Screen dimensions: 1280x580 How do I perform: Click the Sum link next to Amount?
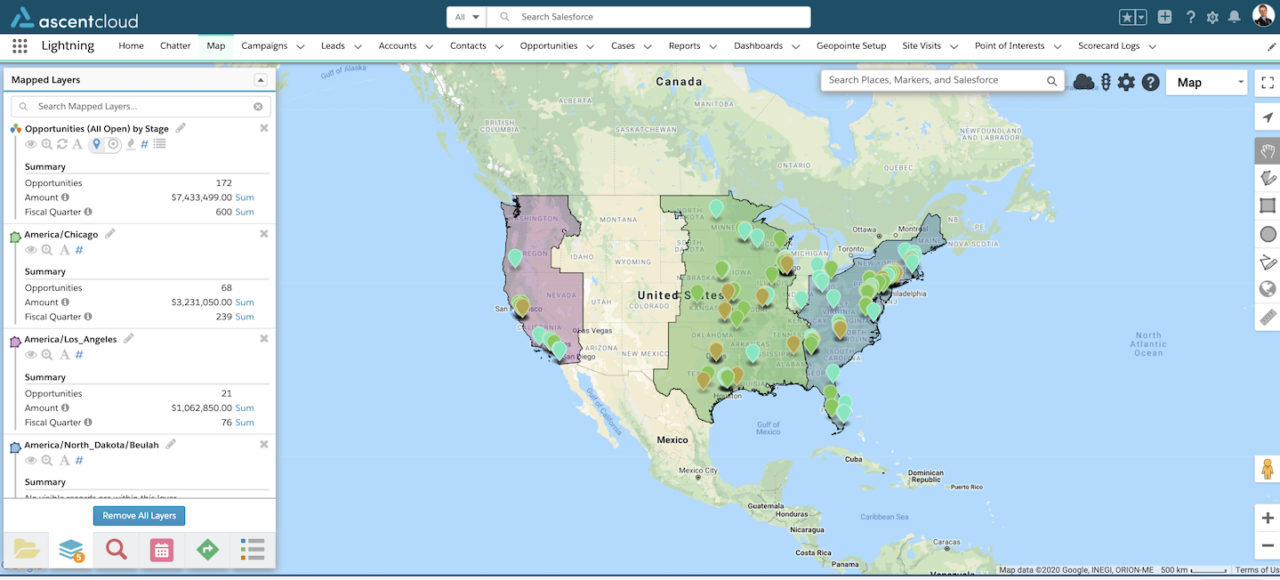coord(245,197)
